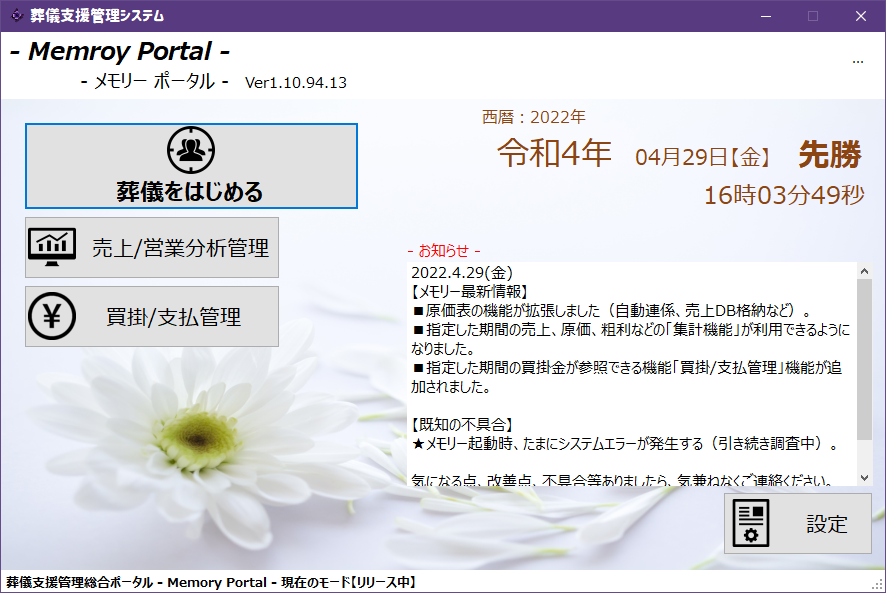Open the three-dot overflow menu
This screenshot has height=593, width=886.
coord(857,62)
